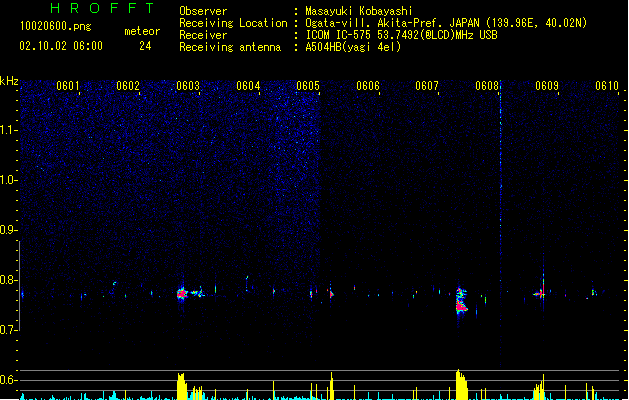Click the Receiving Location label
629x400 pixels.
[233, 23]
